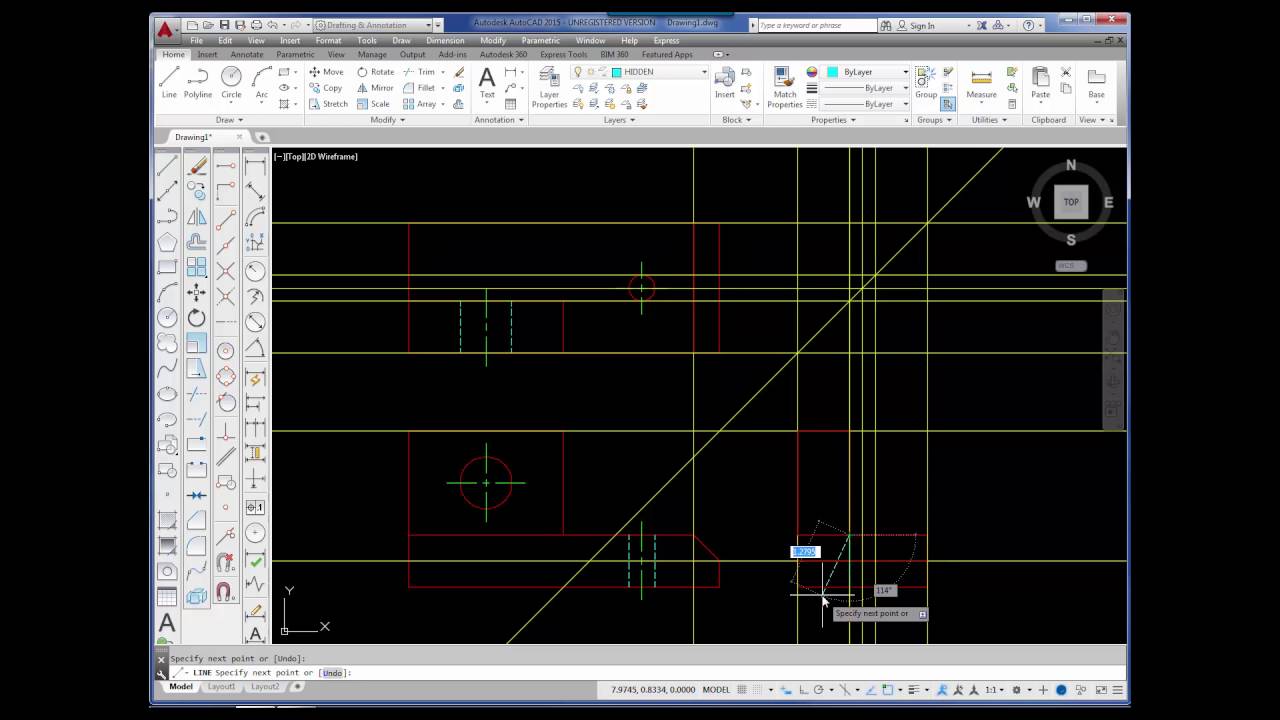Activate the Circle tool

231,82
